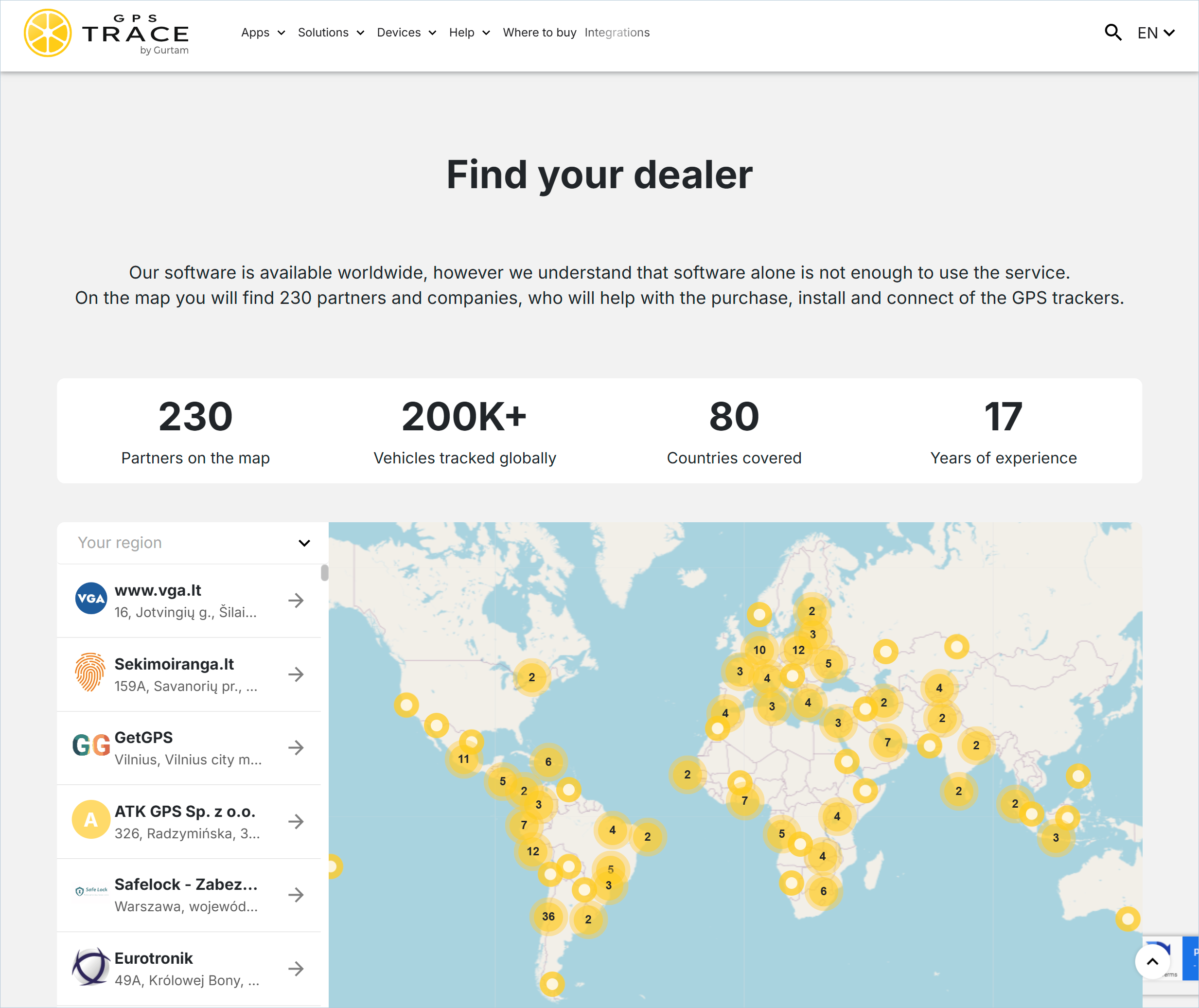Select the ATK GPS Sp. z o.o. entry
This screenshot has width=1199, height=1008.
click(189, 822)
